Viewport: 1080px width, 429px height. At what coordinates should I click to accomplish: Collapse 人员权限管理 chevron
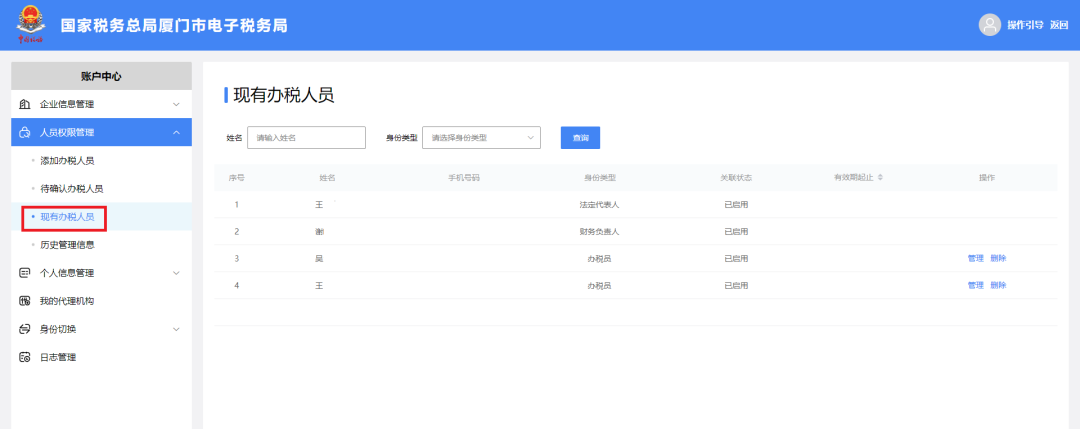click(176, 132)
